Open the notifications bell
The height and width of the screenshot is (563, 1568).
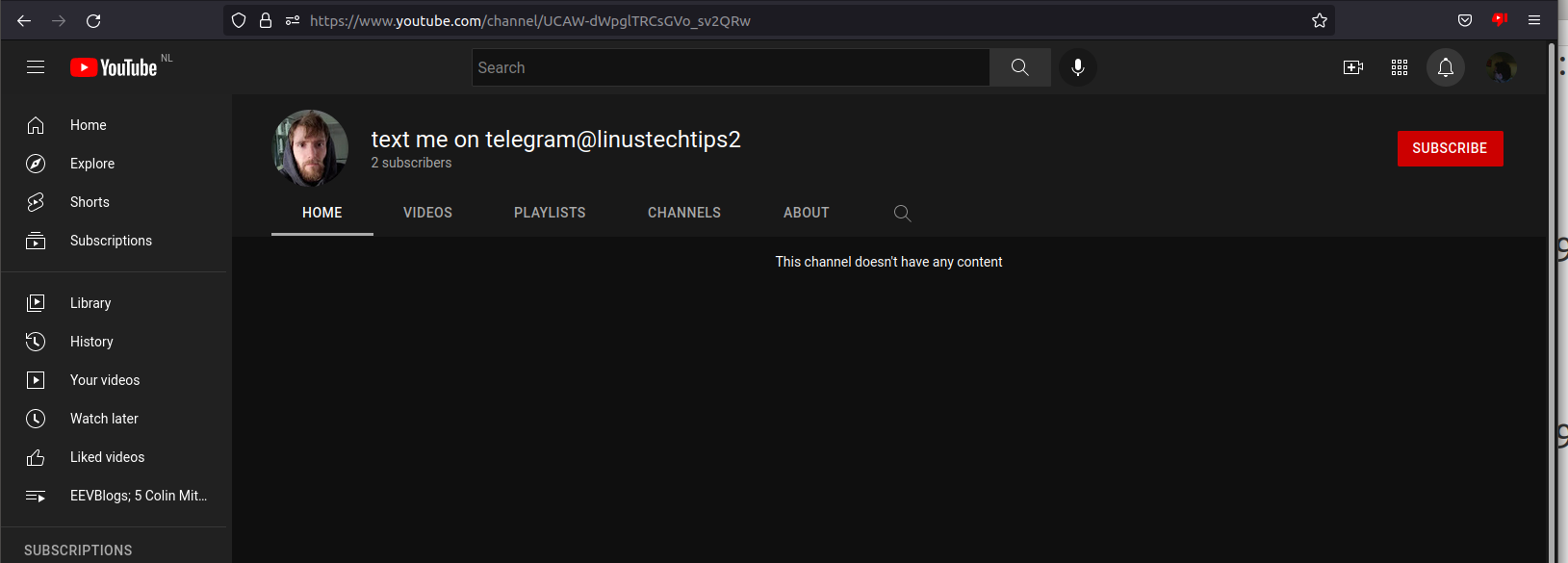pyautogui.click(x=1446, y=67)
